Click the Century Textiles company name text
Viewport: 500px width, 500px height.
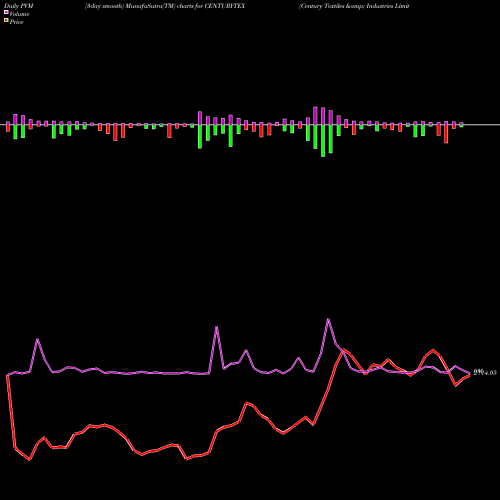coord(354,6)
